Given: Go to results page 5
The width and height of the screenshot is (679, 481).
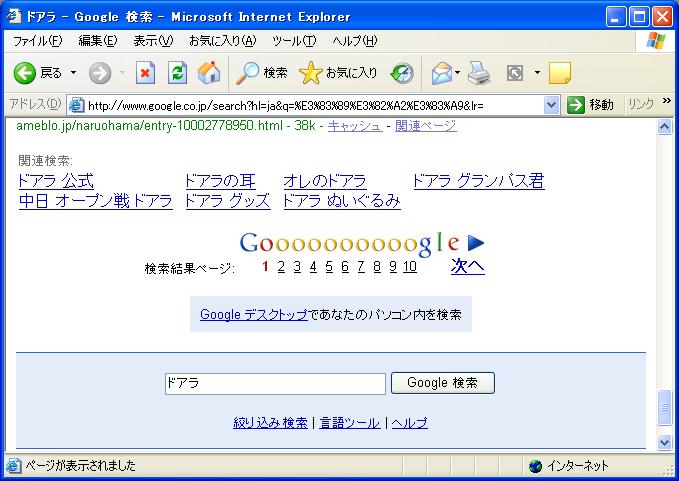Looking at the screenshot, I should point(329,266).
